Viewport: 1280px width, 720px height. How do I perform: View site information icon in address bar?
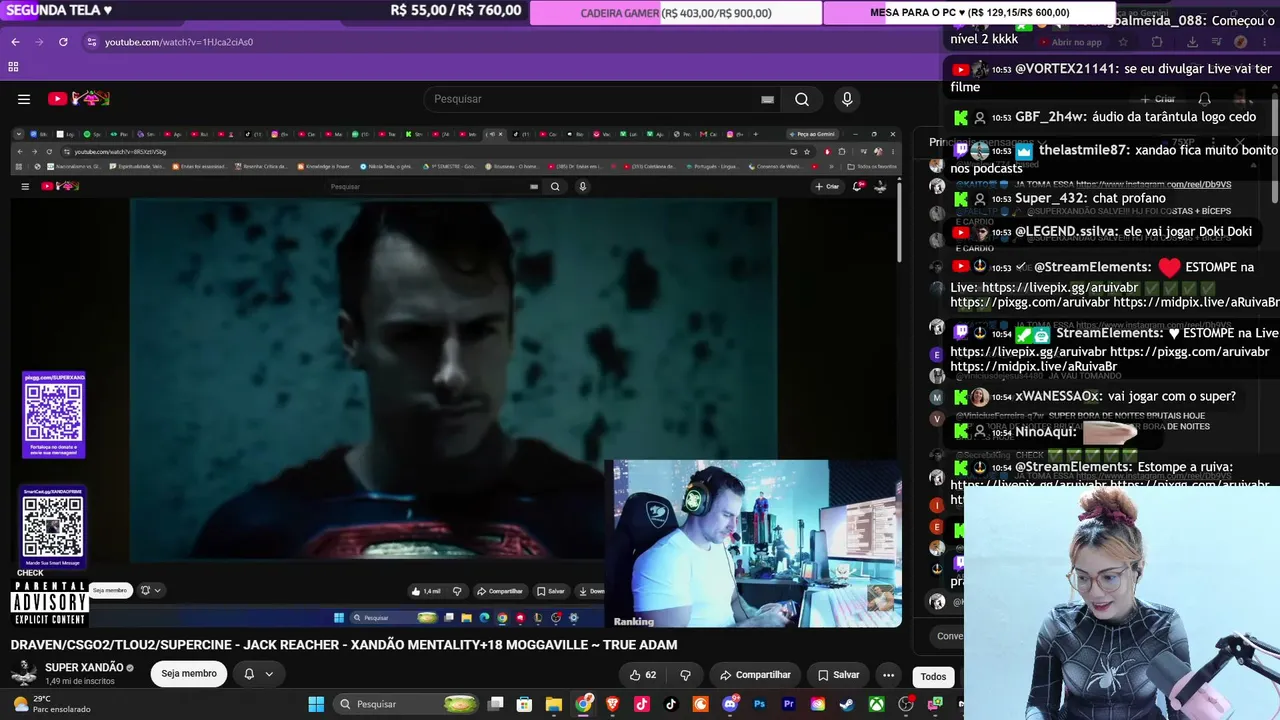(x=91, y=42)
